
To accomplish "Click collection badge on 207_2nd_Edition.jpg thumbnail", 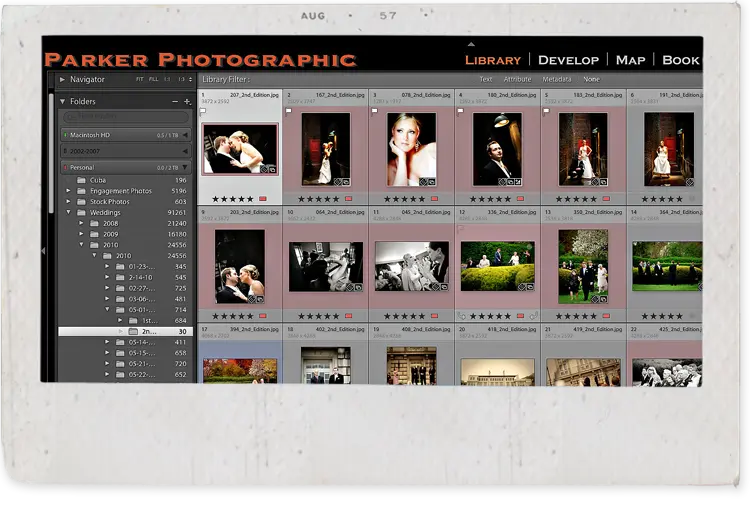I will (x=272, y=169).
